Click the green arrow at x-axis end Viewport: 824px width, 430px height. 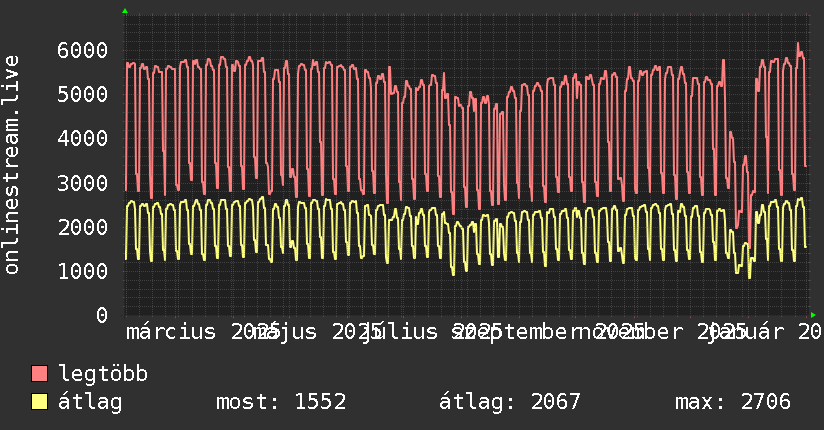(813, 315)
